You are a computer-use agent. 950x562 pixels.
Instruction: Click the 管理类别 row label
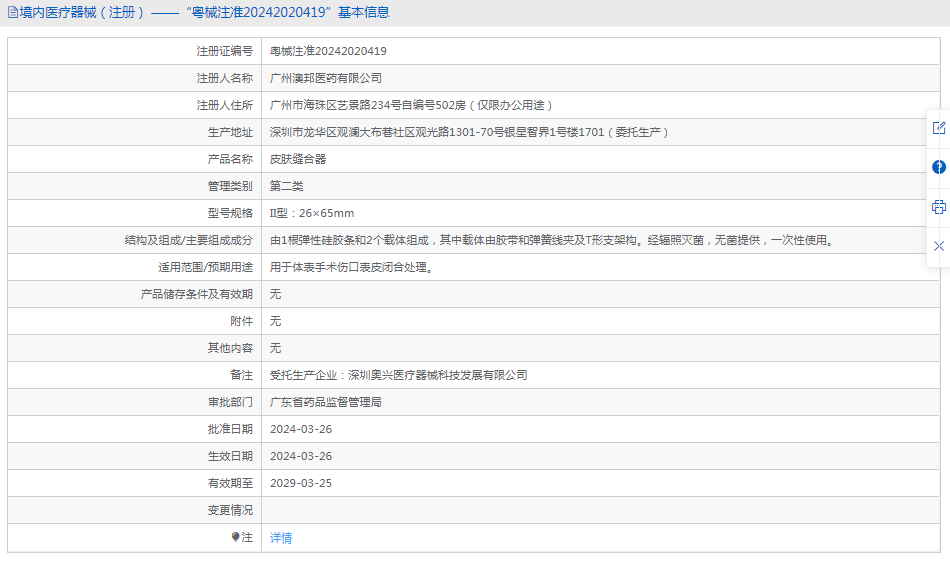click(230, 186)
